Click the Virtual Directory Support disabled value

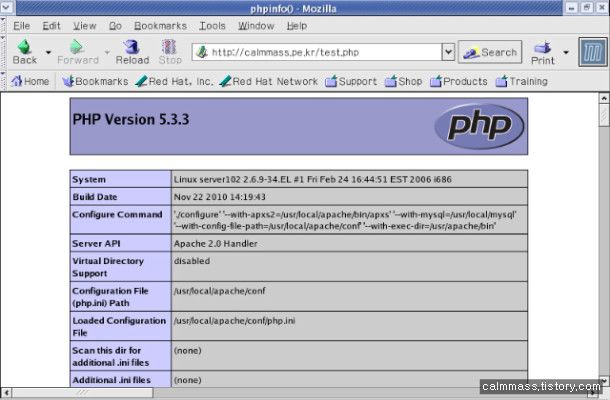[192, 261]
